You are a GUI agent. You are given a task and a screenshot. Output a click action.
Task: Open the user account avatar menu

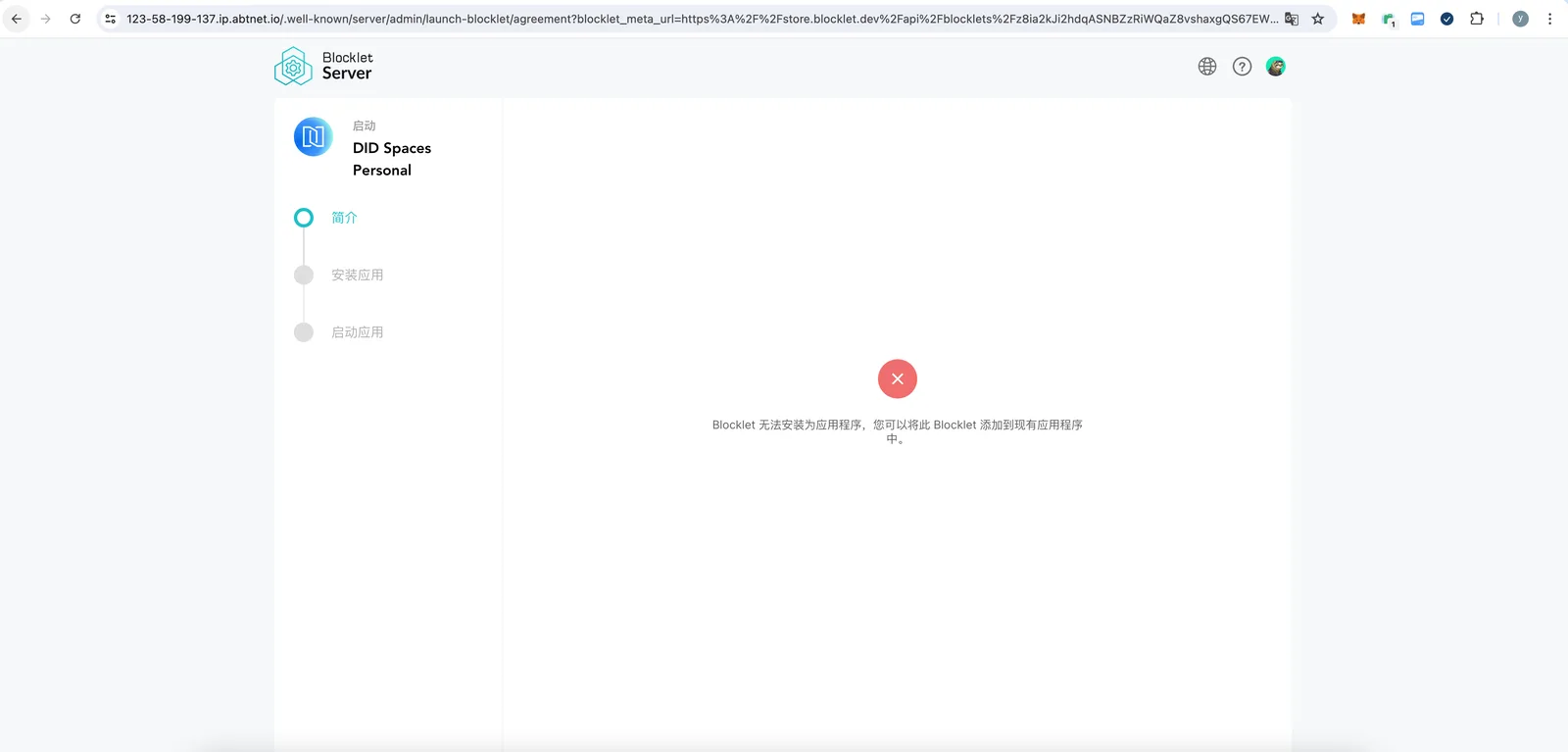pos(1275,67)
